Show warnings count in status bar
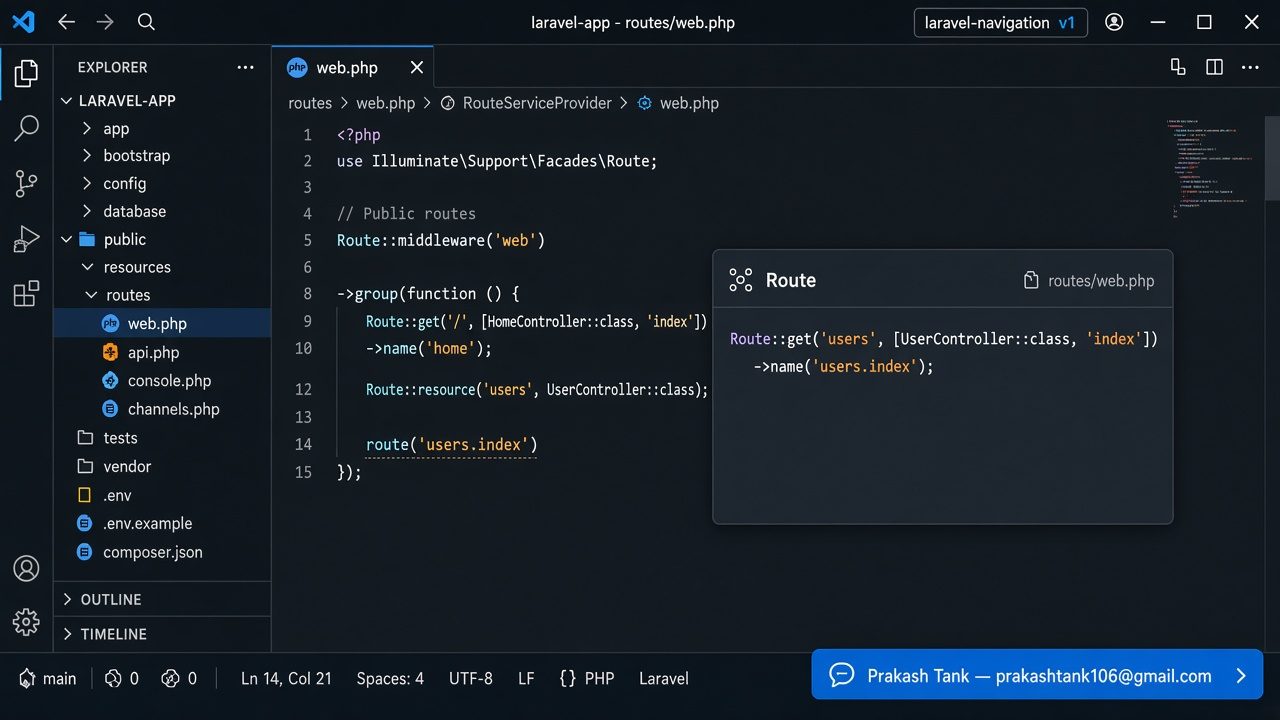This screenshot has width=1280, height=720. 179,678
